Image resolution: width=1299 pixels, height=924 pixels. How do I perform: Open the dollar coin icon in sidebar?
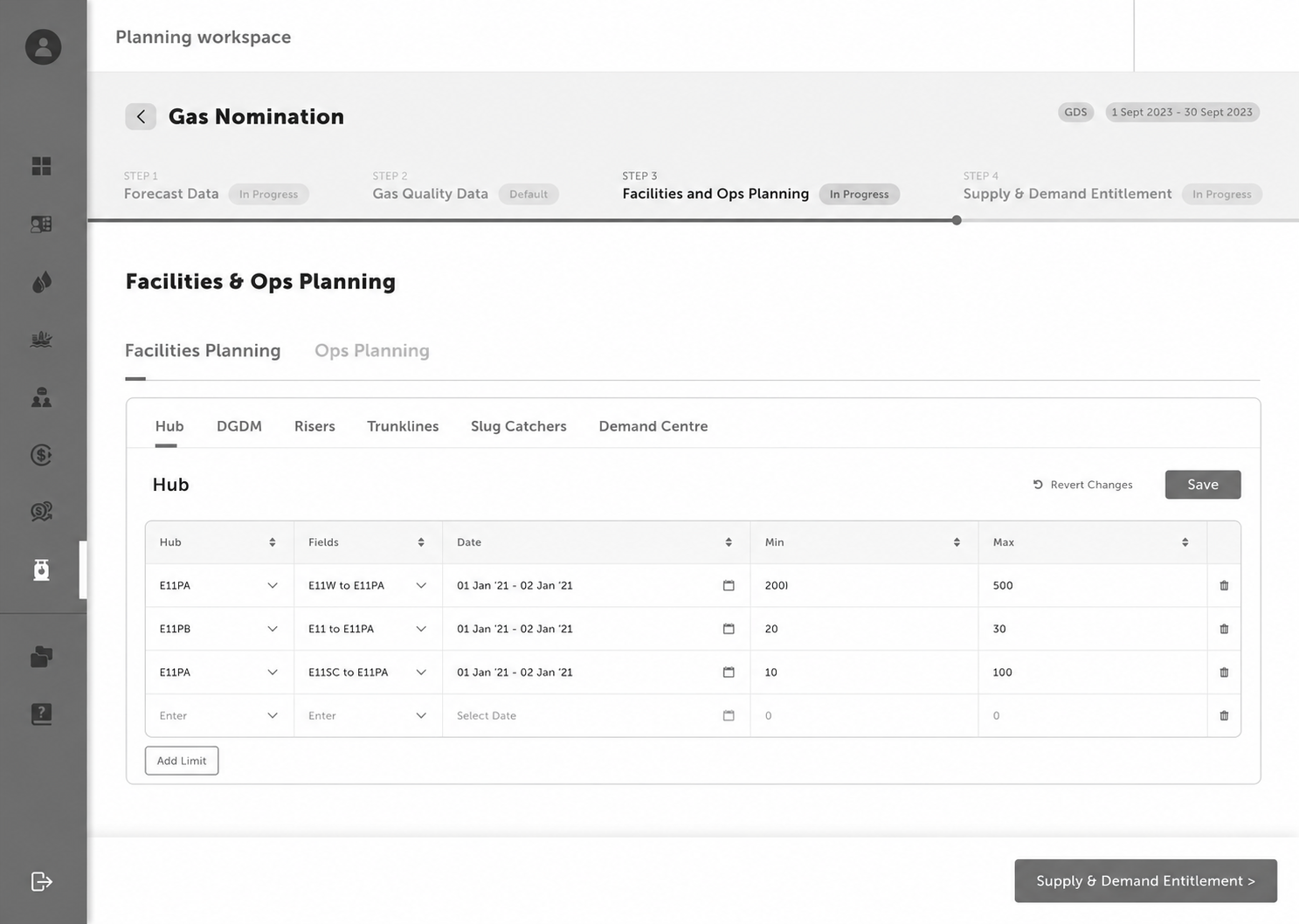click(41, 454)
